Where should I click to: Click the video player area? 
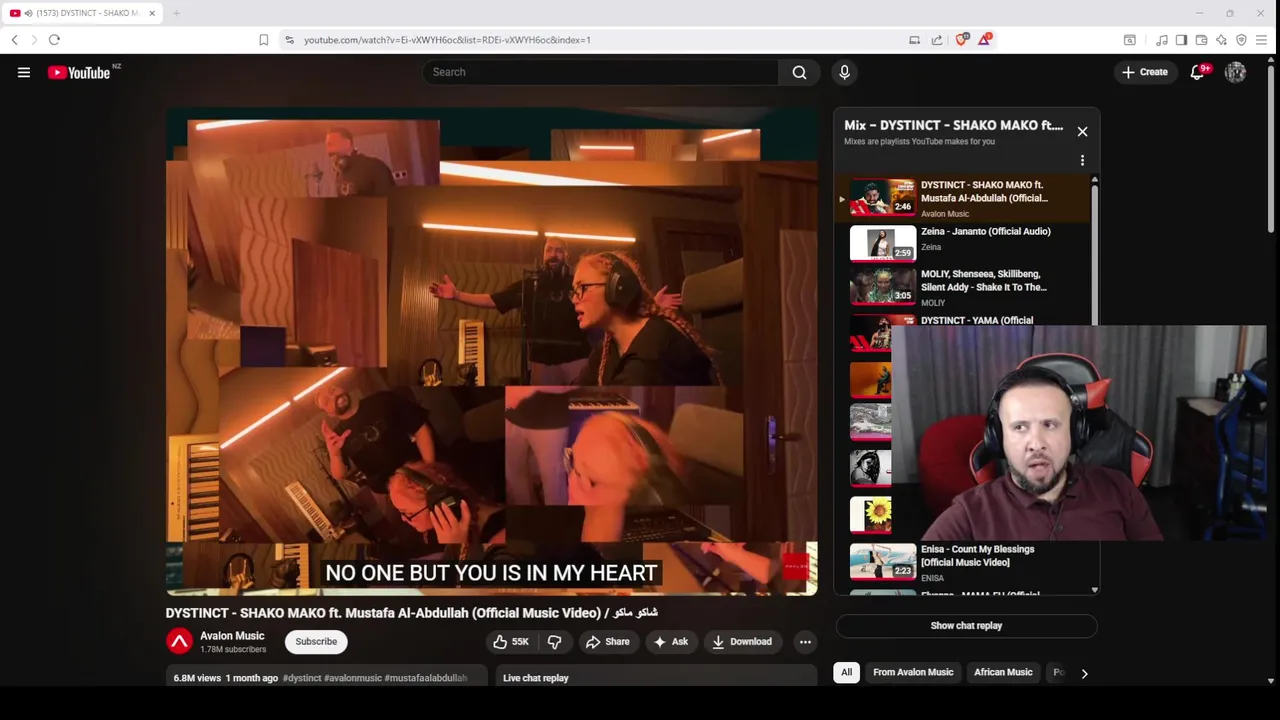pos(491,351)
